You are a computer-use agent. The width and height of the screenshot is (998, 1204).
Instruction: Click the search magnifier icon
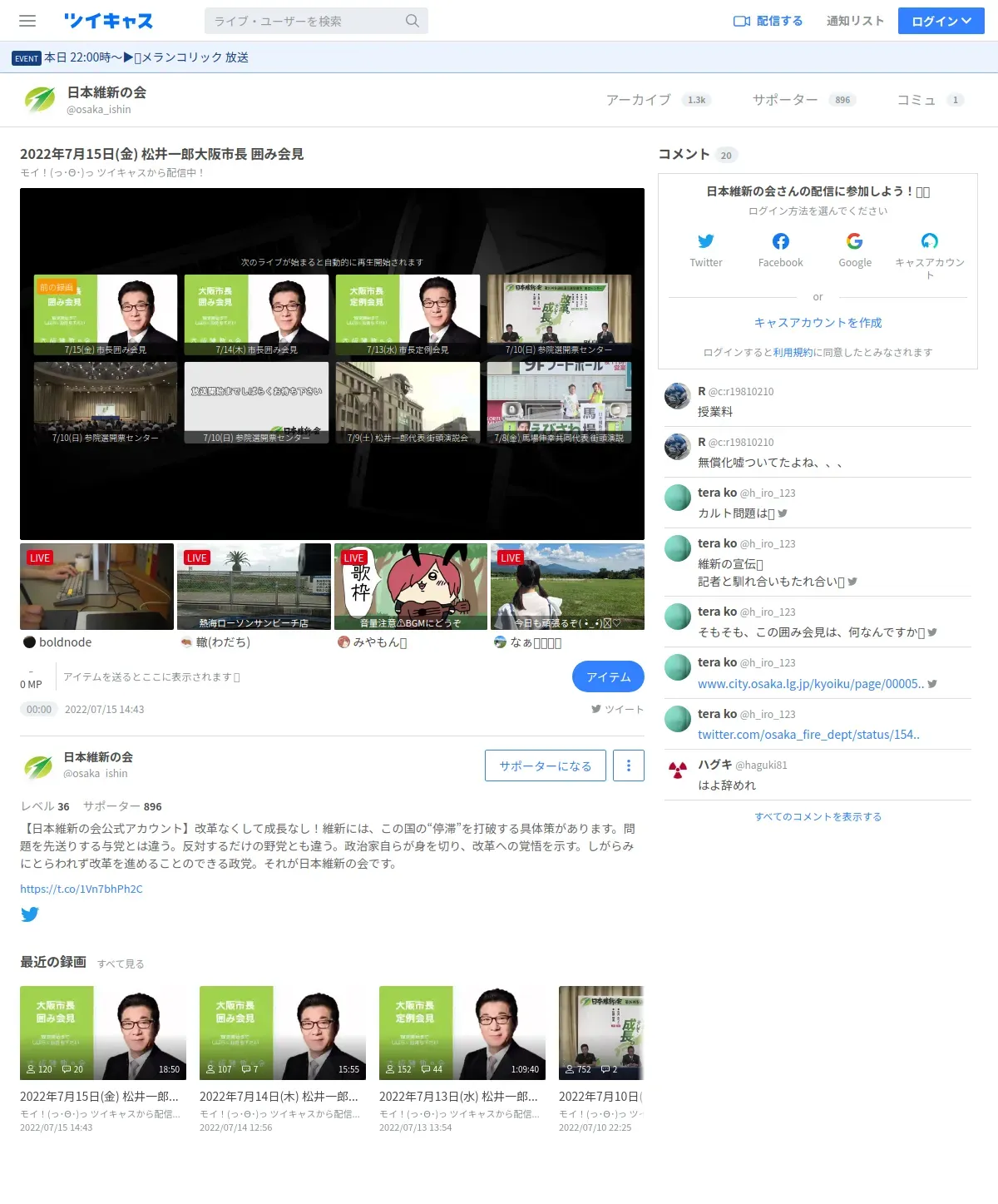(412, 21)
